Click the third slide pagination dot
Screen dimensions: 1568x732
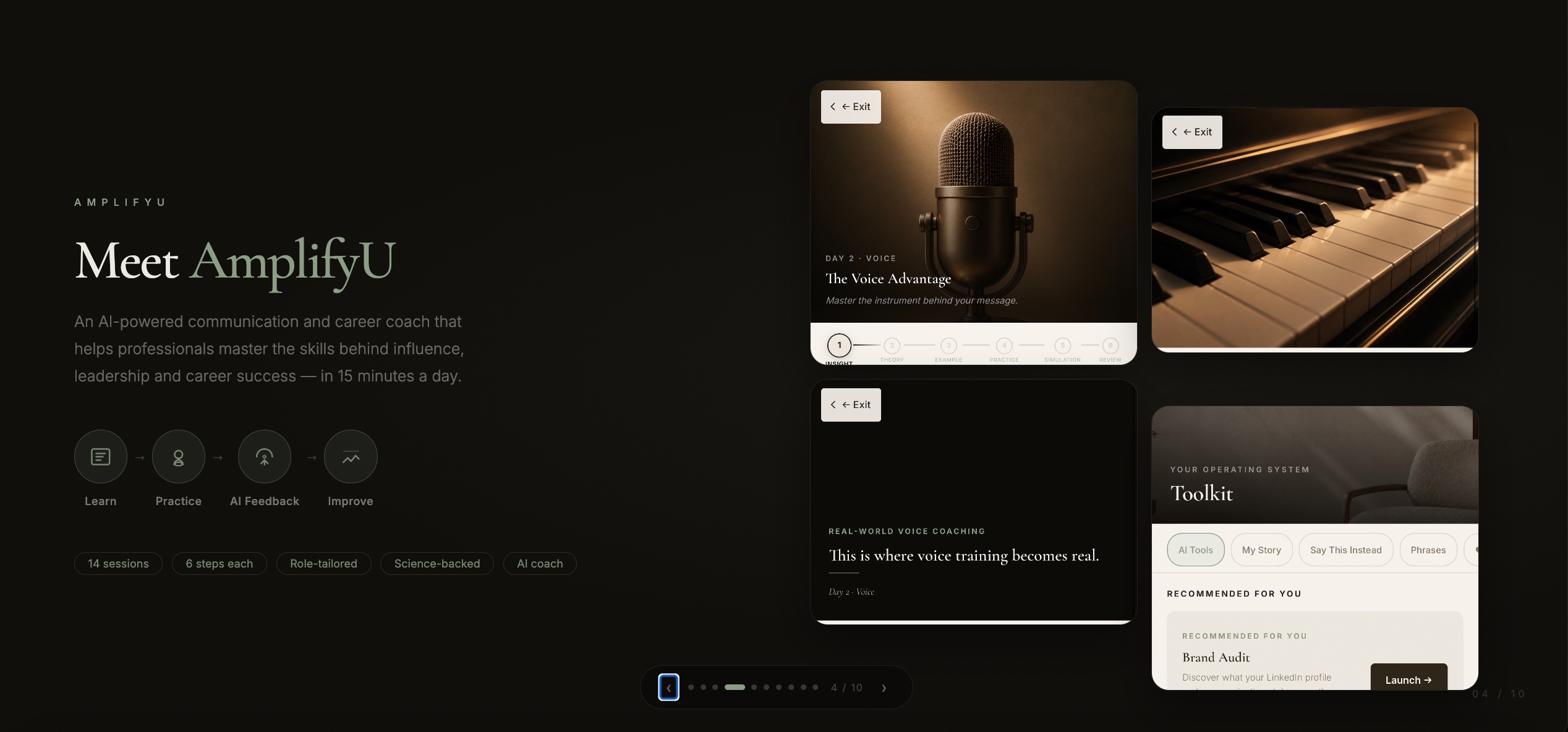[715, 687]
